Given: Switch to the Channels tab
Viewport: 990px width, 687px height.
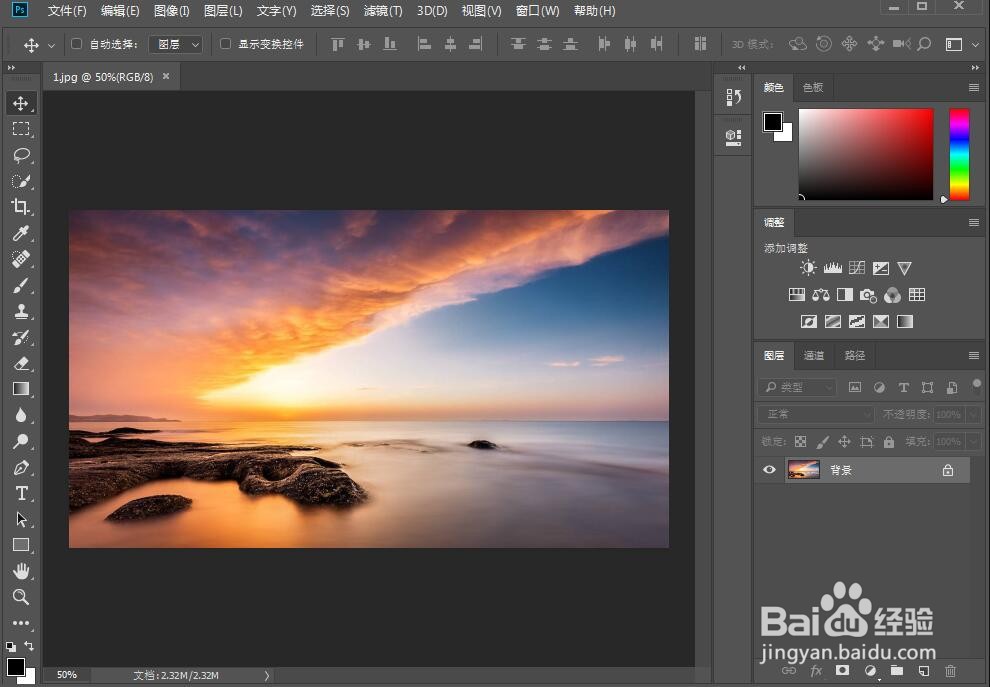Looking at the screenshot, I should (813, 355).
